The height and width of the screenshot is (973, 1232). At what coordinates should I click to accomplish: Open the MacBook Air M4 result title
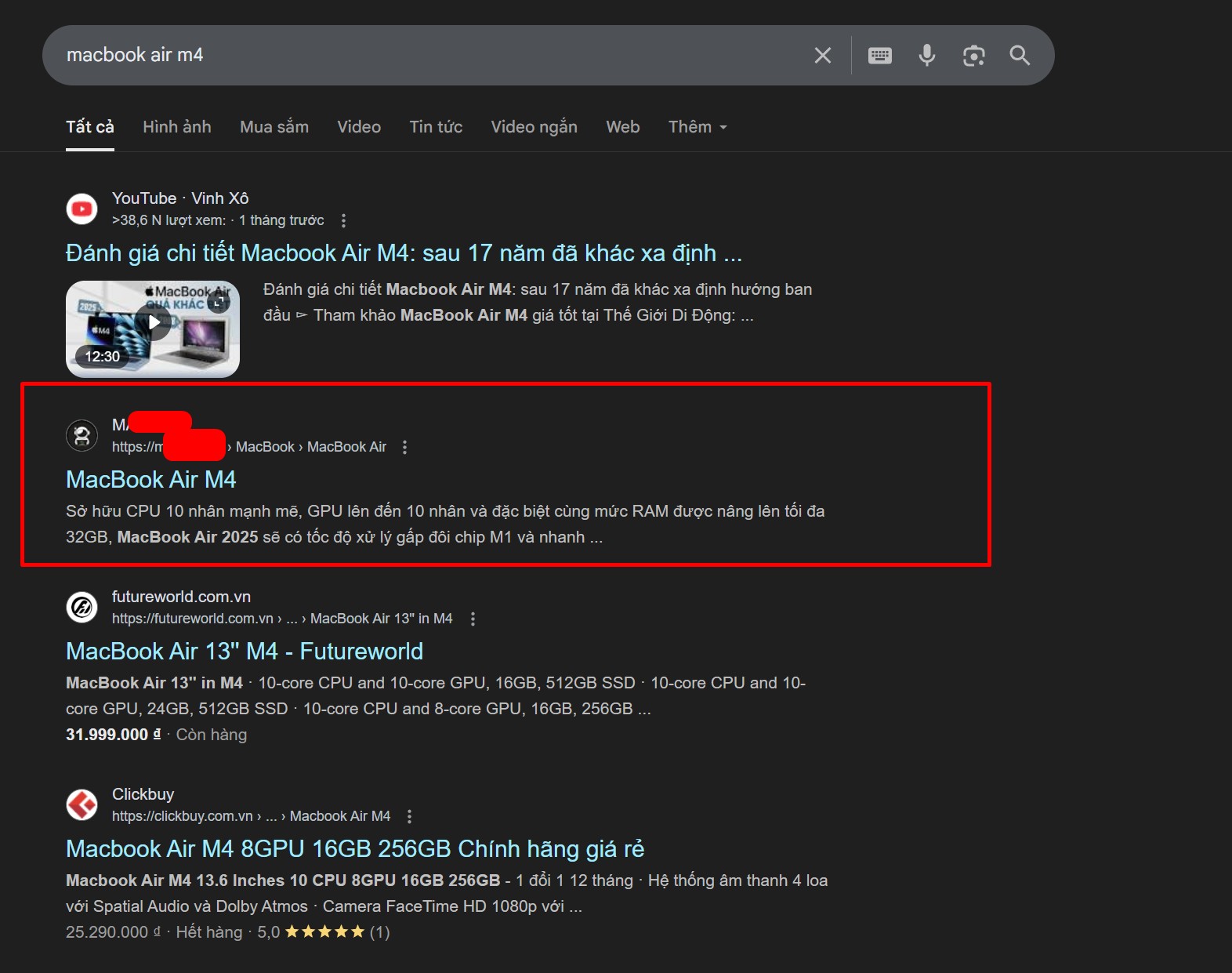coord(151,480)
